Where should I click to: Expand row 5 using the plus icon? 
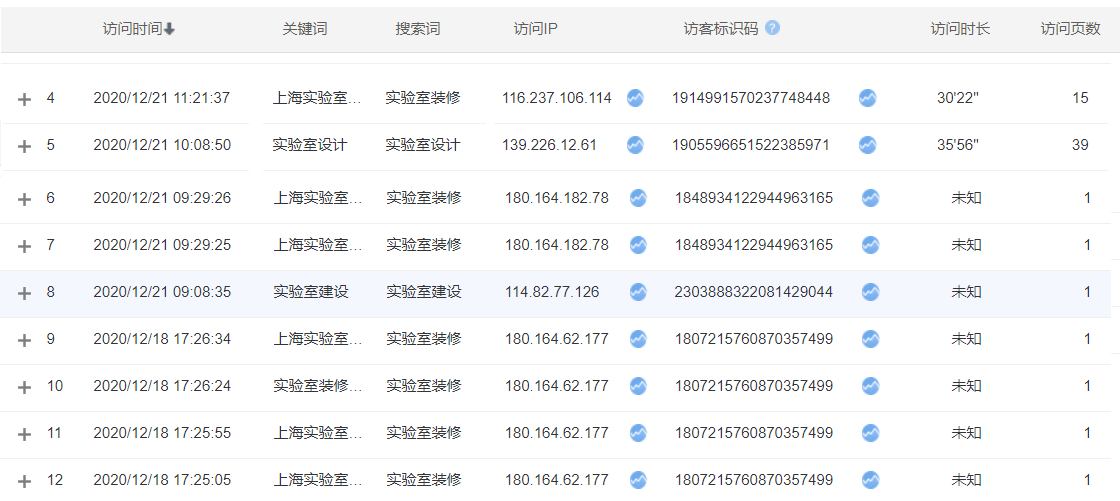tap(25, 146)
